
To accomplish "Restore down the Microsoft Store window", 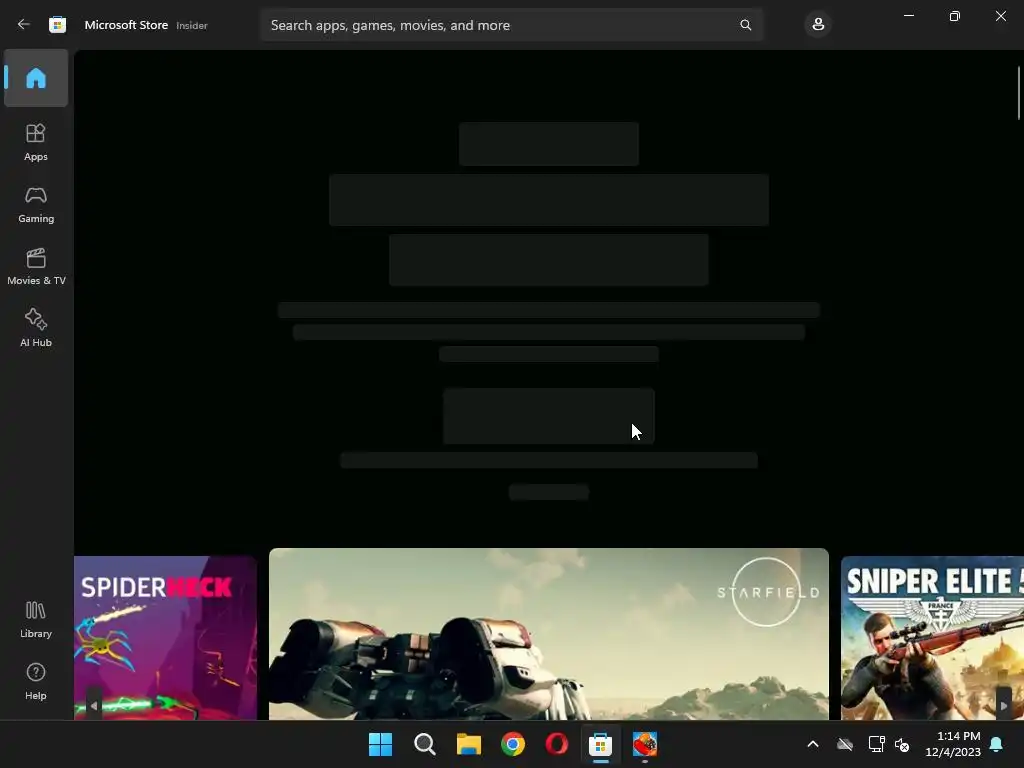I will [x=954, y=16].
